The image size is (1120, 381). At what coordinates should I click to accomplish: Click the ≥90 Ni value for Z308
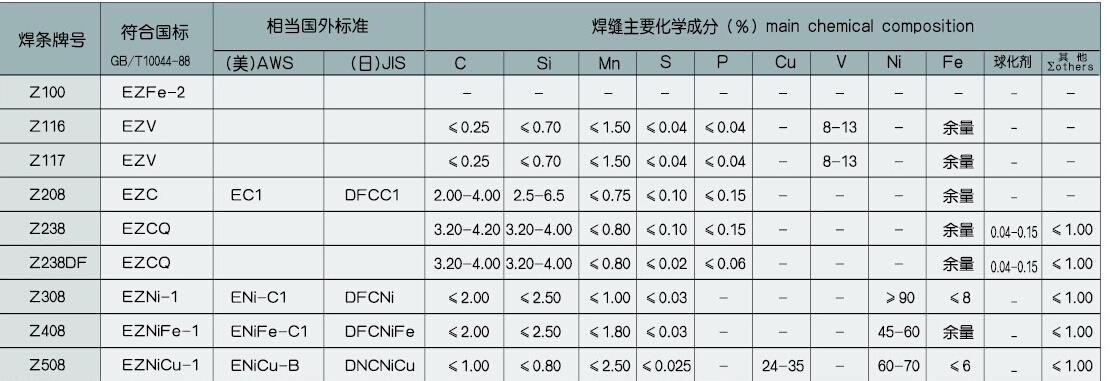coord(899,297)
